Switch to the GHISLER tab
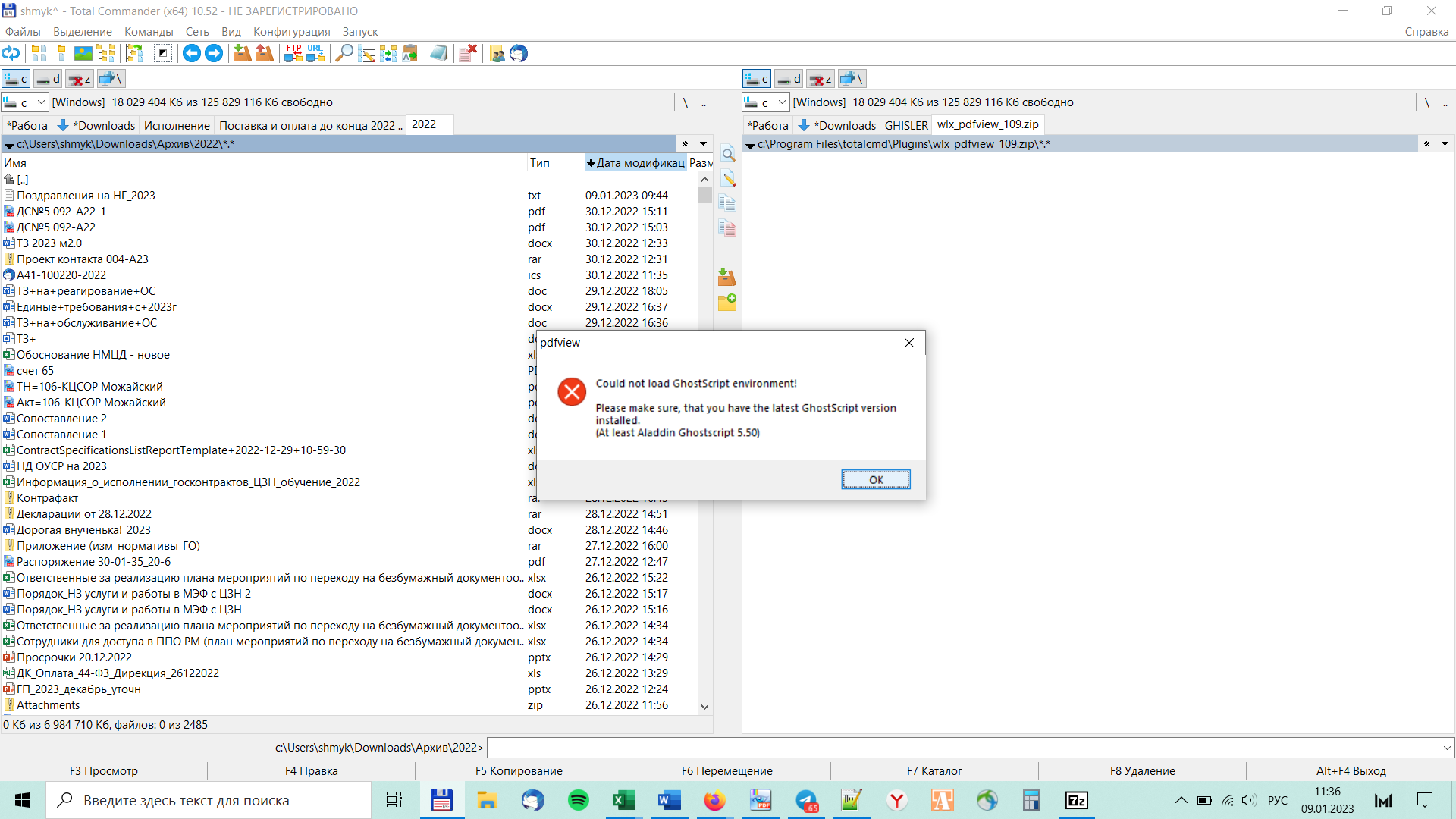Image resolution: width=1456 pixels, height=819 pixels. (905, 125)
